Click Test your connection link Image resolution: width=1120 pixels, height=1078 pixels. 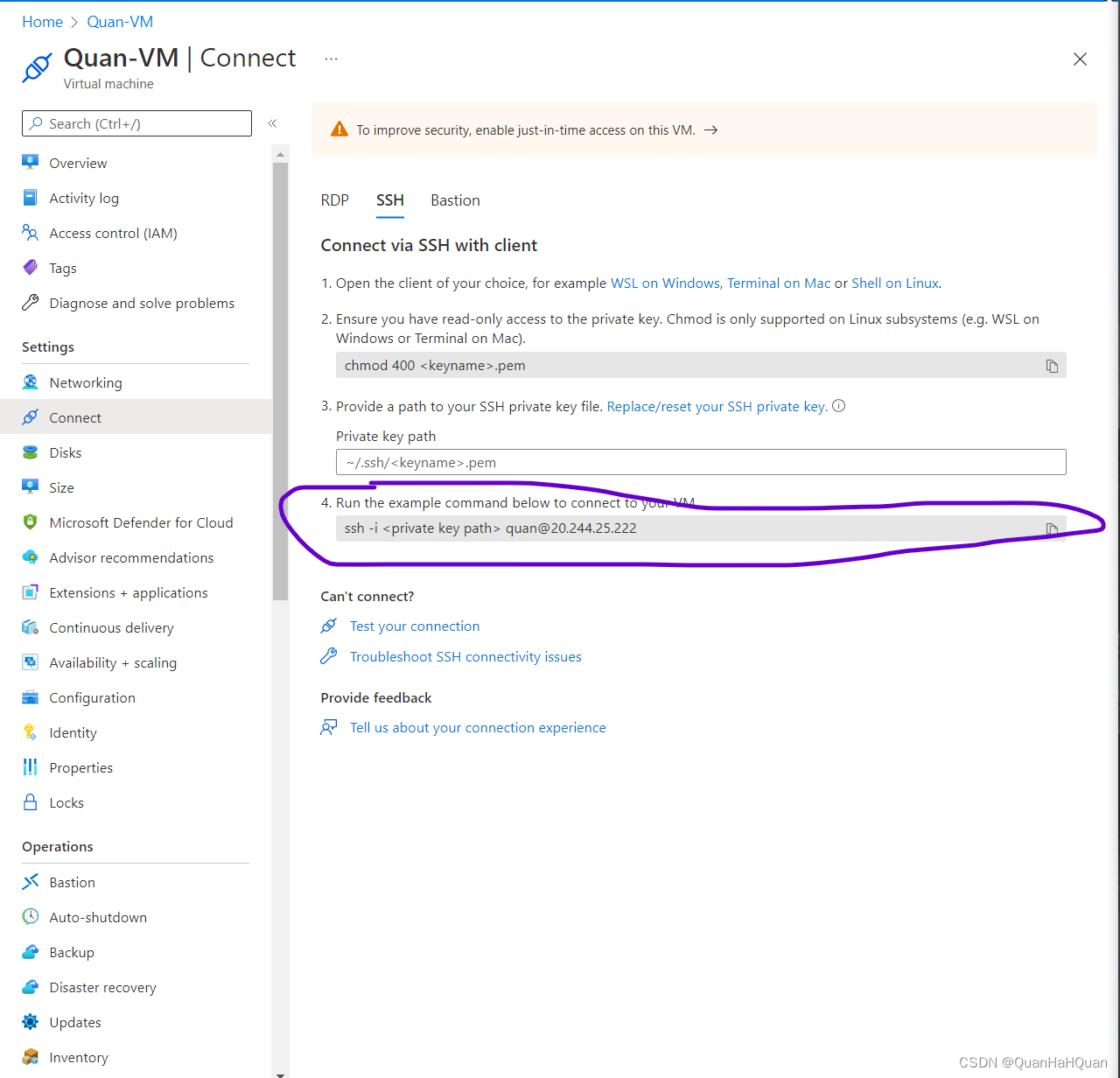coord(415,626)
